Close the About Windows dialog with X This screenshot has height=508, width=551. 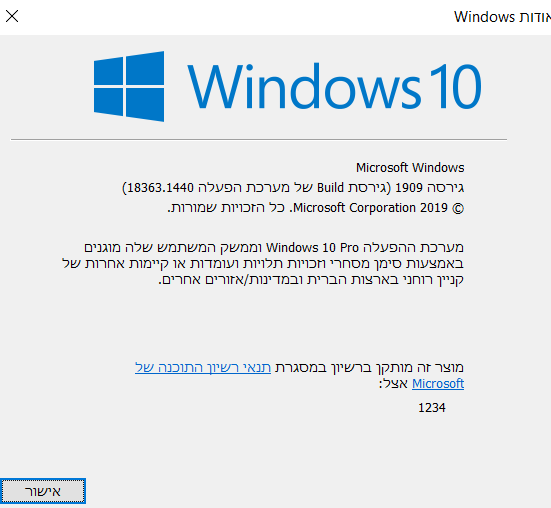point(12,16)
